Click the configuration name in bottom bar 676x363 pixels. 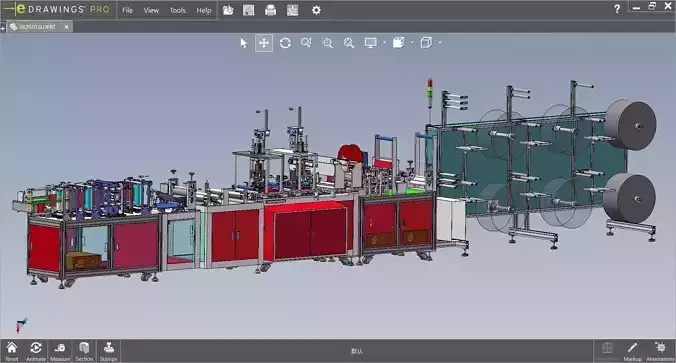[x=357, y=351]
